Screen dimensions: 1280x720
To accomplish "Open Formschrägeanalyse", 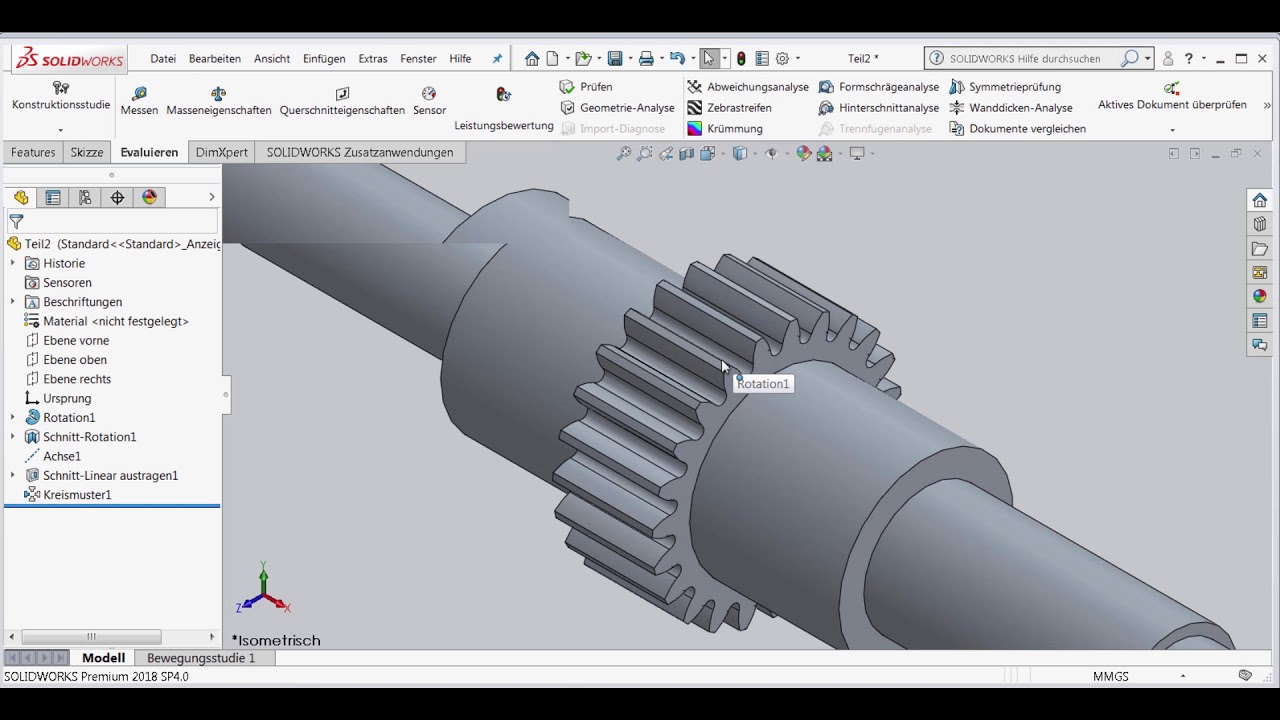I will (x=879, y=87).
